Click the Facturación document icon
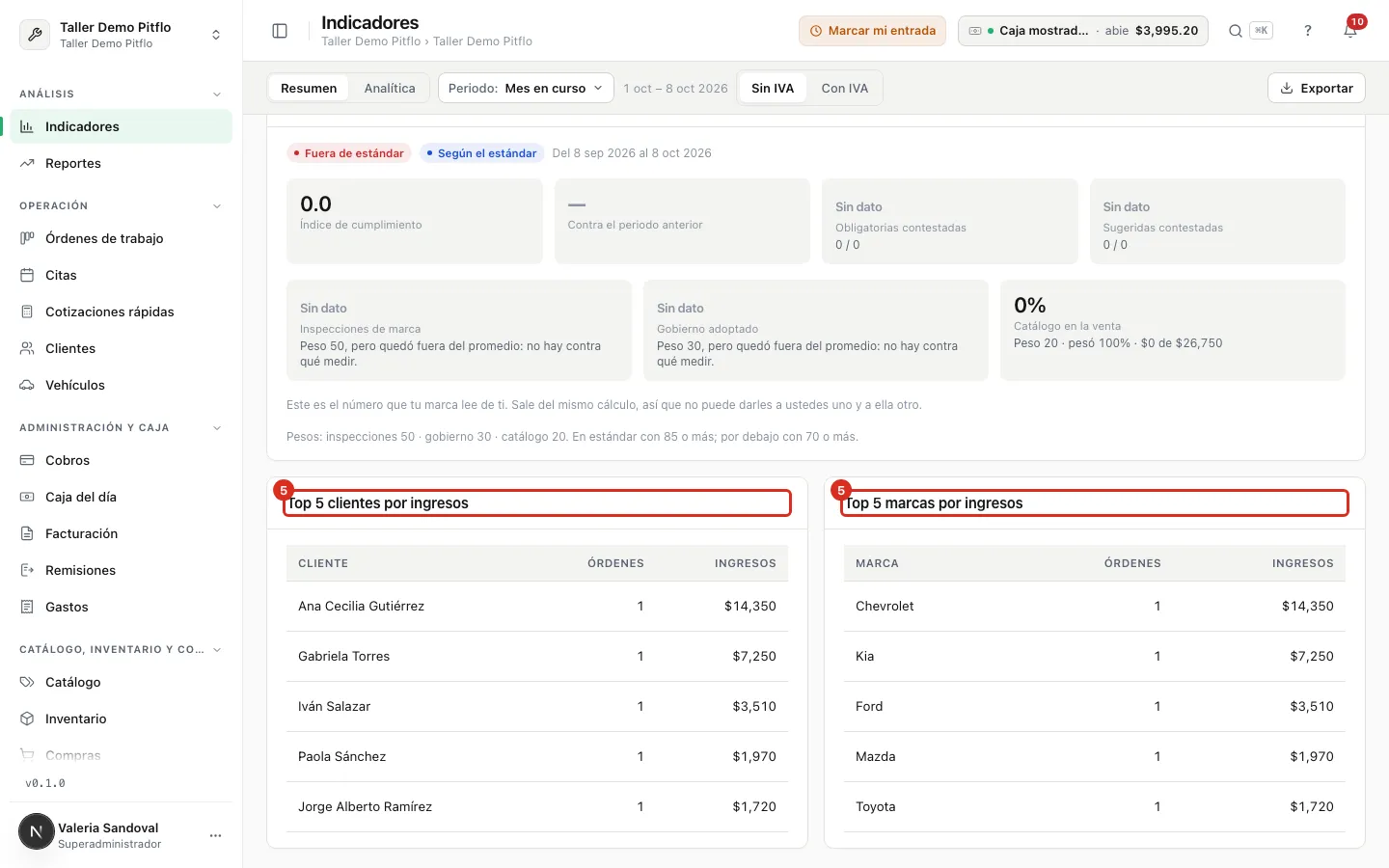Screen dimensions: 1389x868 tap(27, 533)
